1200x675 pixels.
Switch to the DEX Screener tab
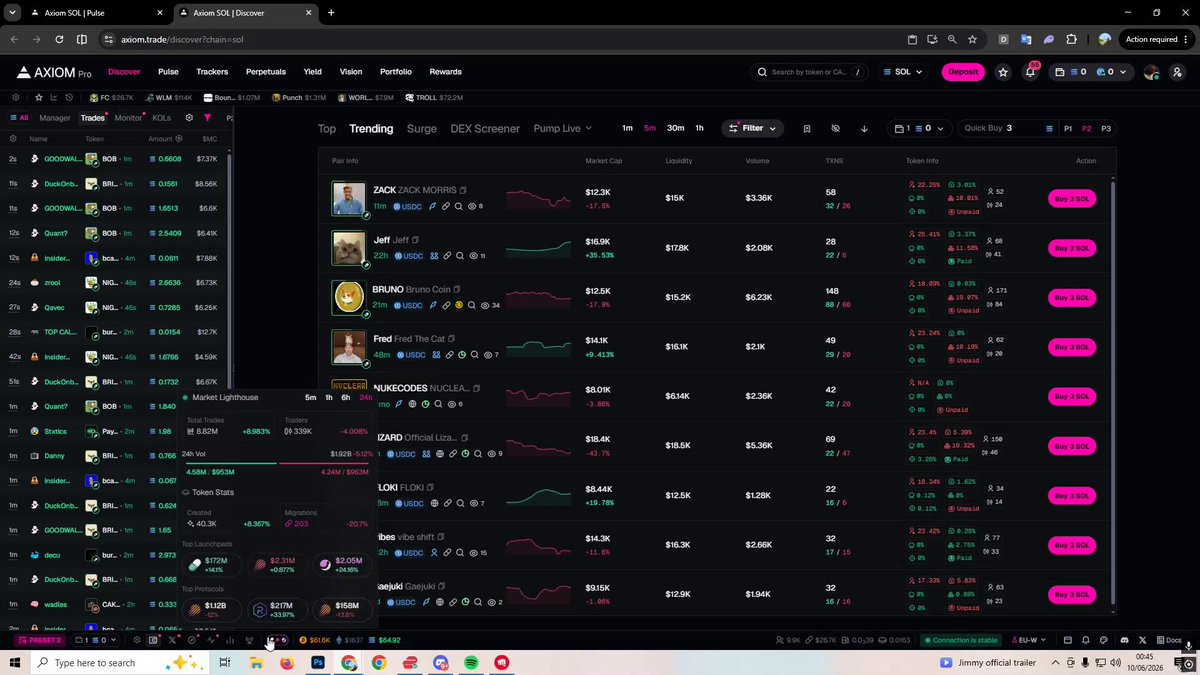(485, 128)
